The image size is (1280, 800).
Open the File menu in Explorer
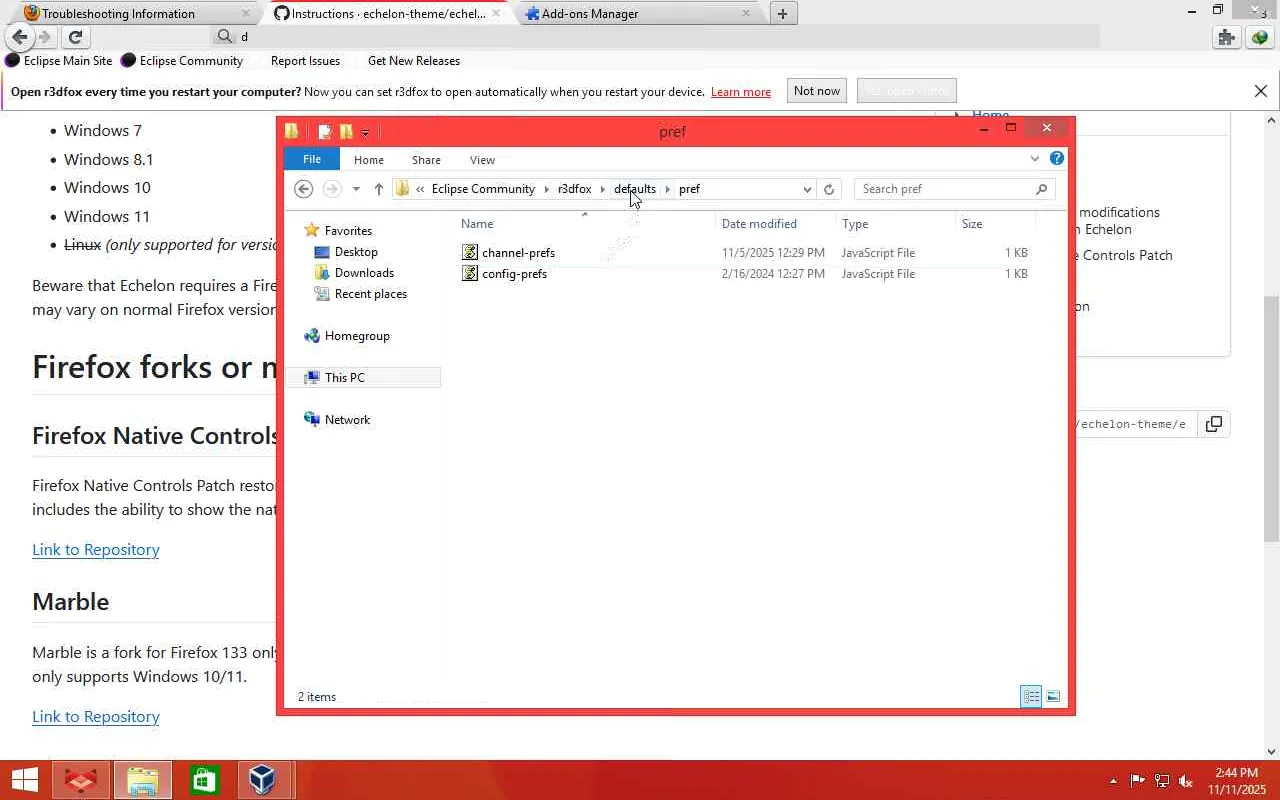(x=312, y=159)
